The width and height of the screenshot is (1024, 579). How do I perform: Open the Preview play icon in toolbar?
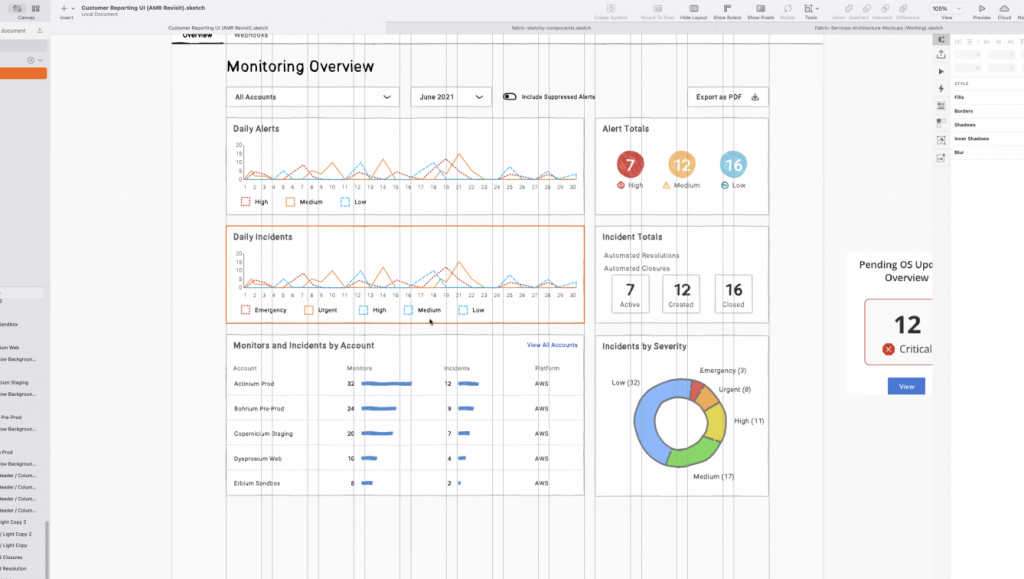point(981,8)
